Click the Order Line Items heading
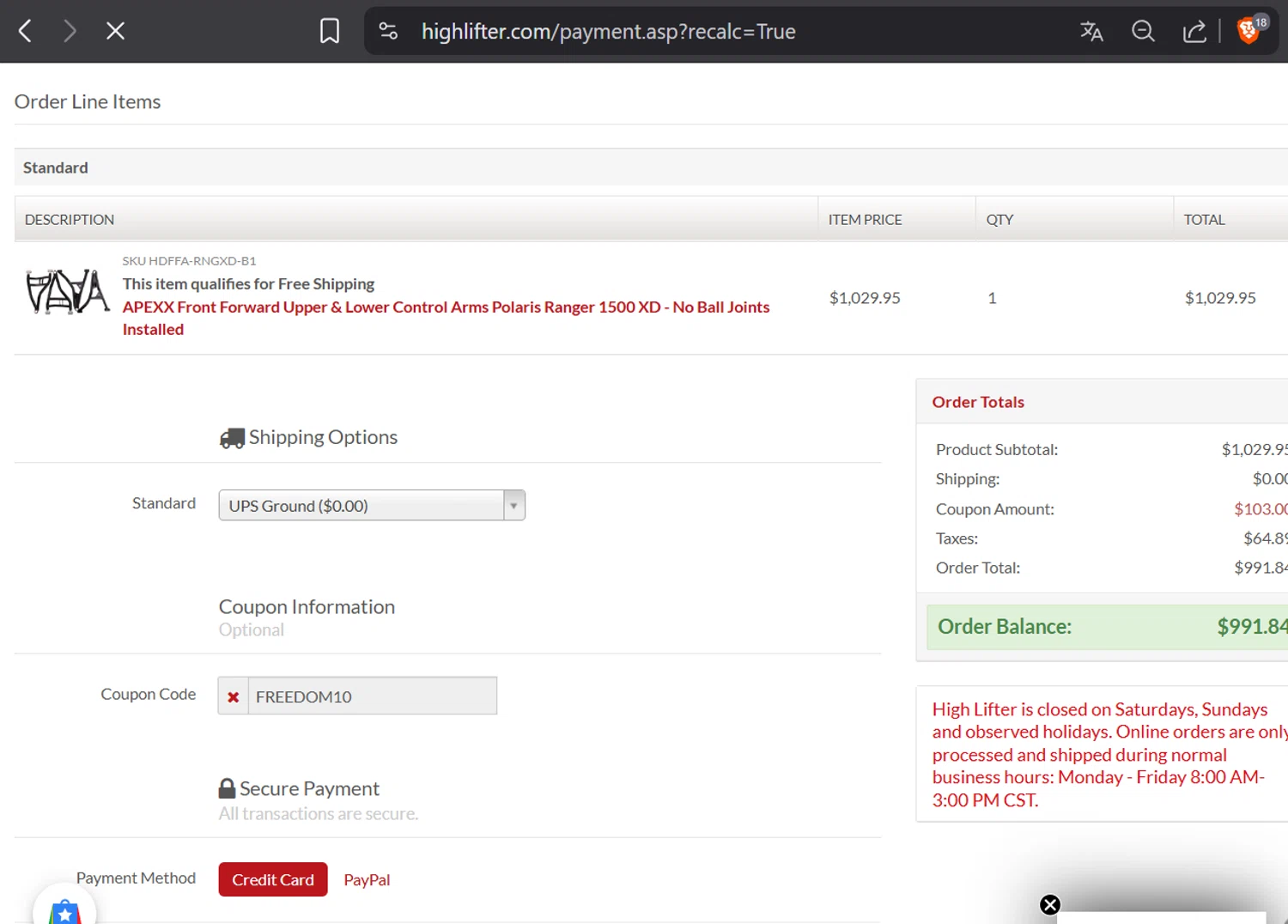The height and width of the screenshot is (924, 1288). [88, 101]
